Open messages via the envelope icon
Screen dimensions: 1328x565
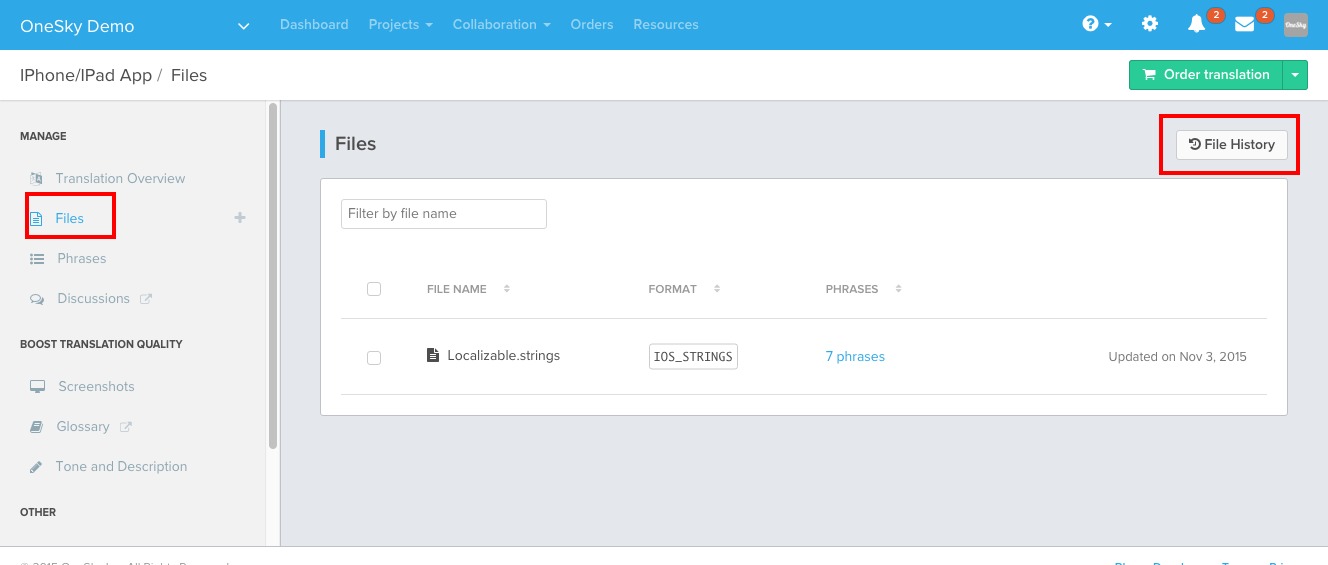click(1245, 24)
